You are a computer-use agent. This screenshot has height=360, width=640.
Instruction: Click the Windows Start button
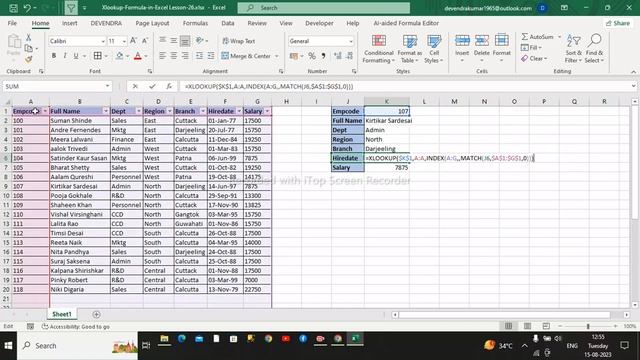[x=8, y=346]
